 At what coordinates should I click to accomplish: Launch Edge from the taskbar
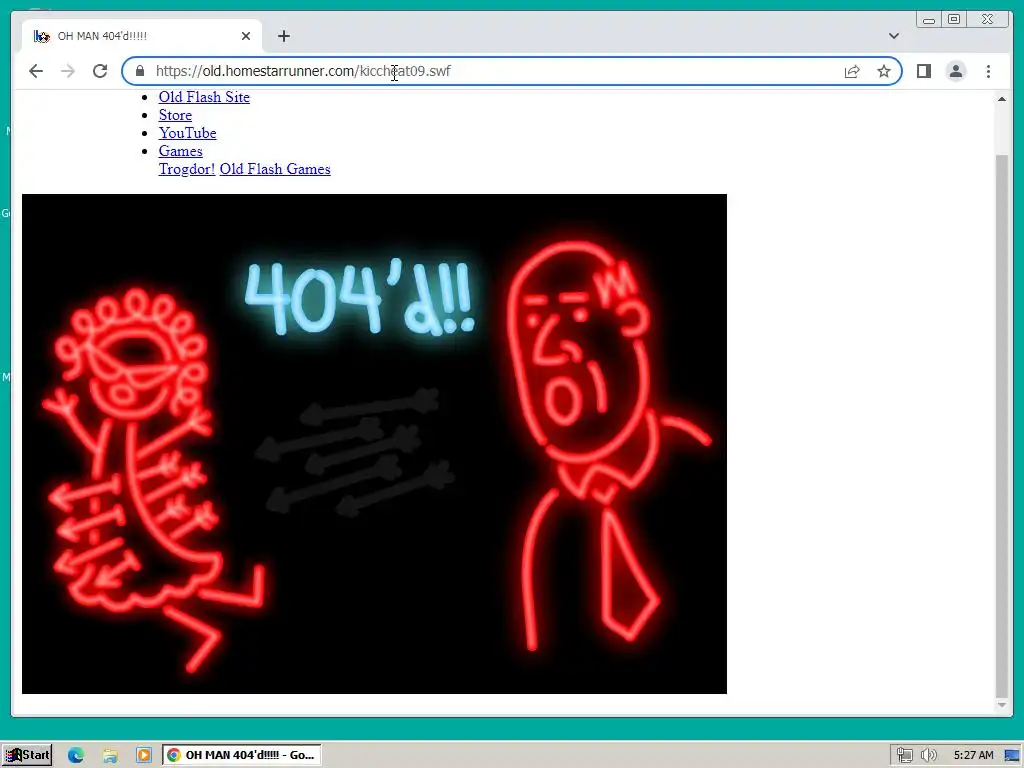tap(76, 755)
